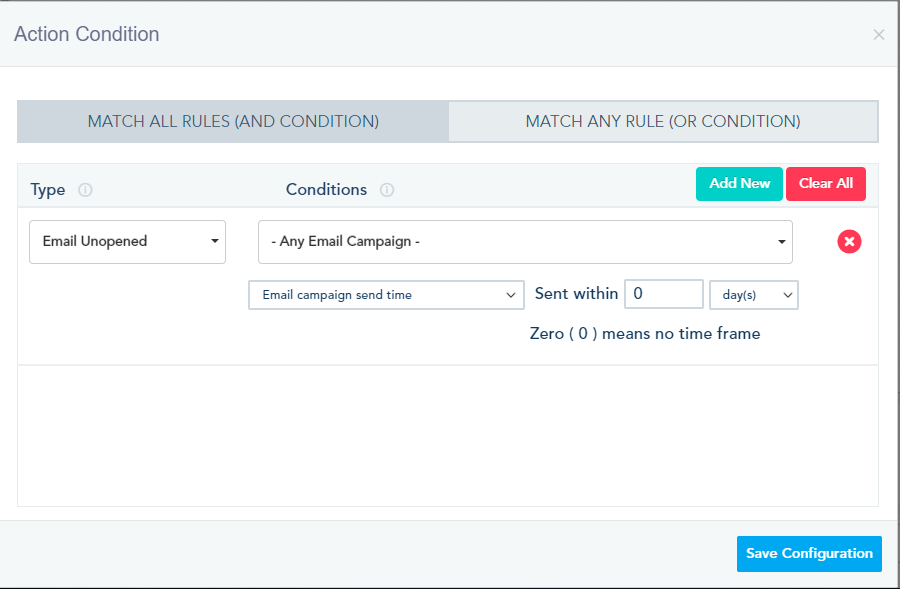Screen dimensions: 900x589
Task: Open the day(s) time unit dropdown
Action: coord(753,295)
